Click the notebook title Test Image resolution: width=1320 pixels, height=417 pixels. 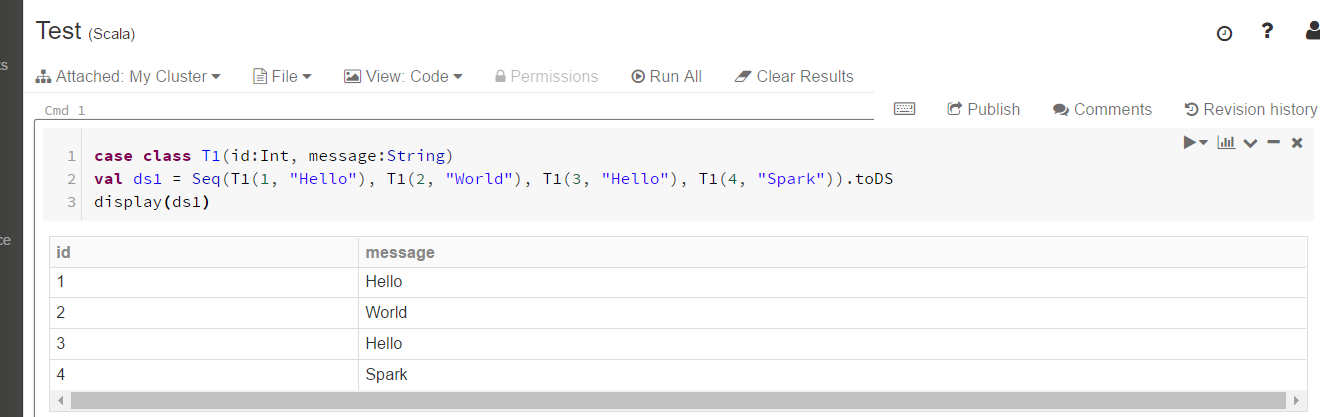[x=59, y=31]
